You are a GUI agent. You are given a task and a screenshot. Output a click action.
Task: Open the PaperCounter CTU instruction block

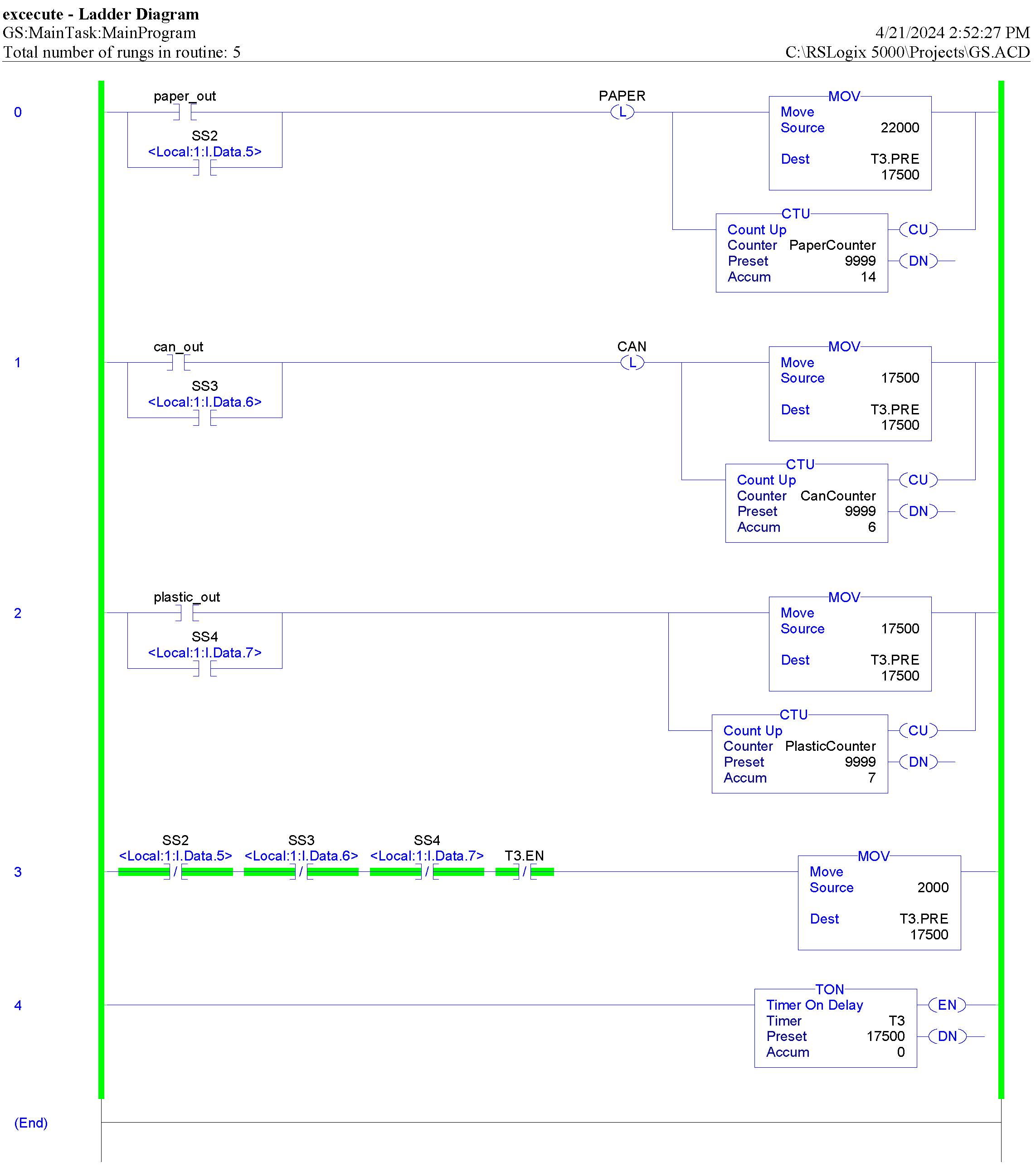click(x=802, y=252)
